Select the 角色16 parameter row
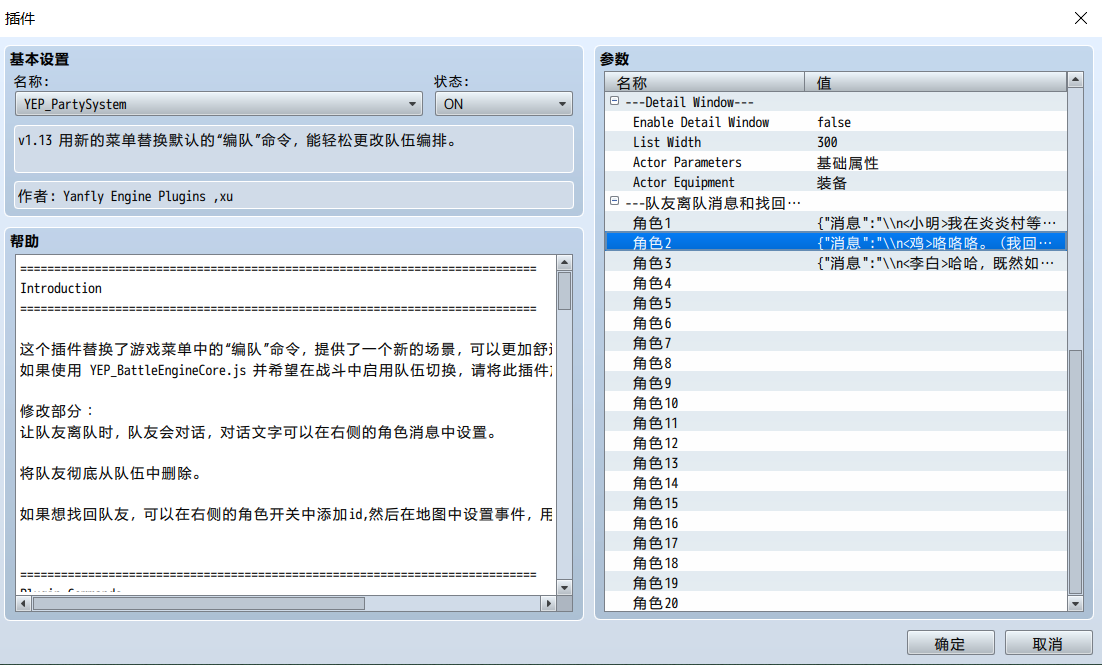Image resolution: width=1102 pixels, height=665 pixels. pyautogui.click(x=836, y=523)
